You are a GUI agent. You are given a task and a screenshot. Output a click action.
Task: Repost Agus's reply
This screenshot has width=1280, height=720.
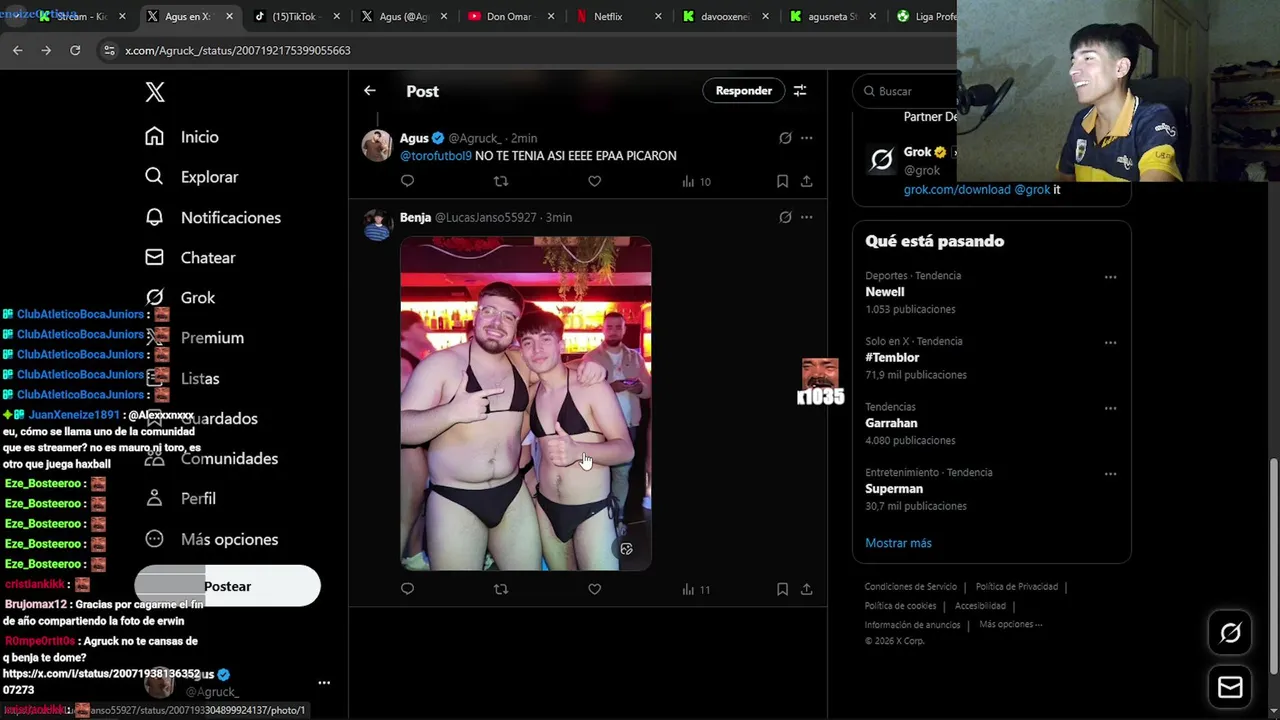coord(501,181)
